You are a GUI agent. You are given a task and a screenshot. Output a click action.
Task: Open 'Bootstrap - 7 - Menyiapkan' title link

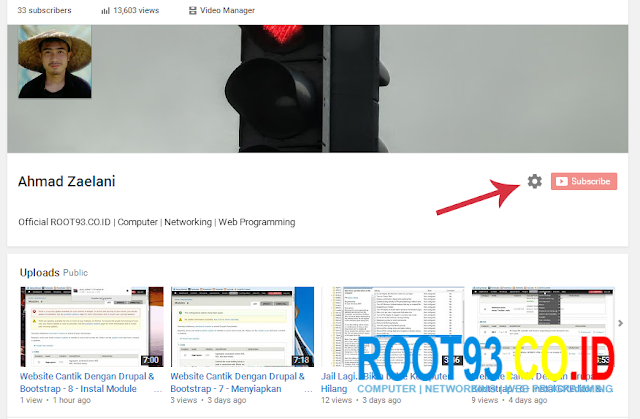tap(238, 382)
